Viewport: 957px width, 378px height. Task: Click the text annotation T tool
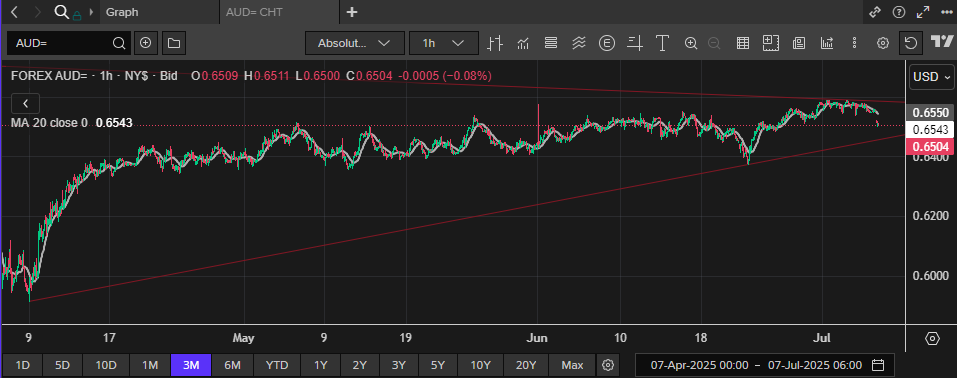click(x=662, y=43)
